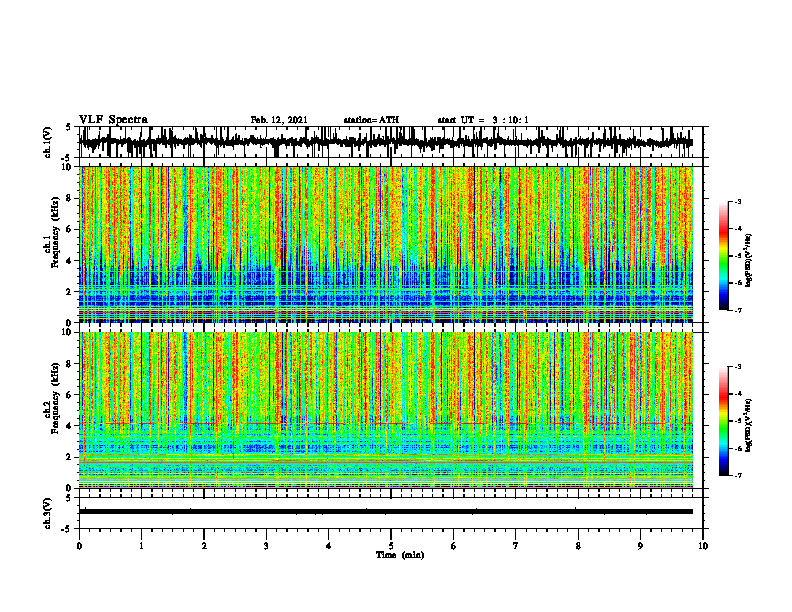Click the "-3" label on ch.2 colorbar
Viewport: 792px width, 612px height.
737,367
